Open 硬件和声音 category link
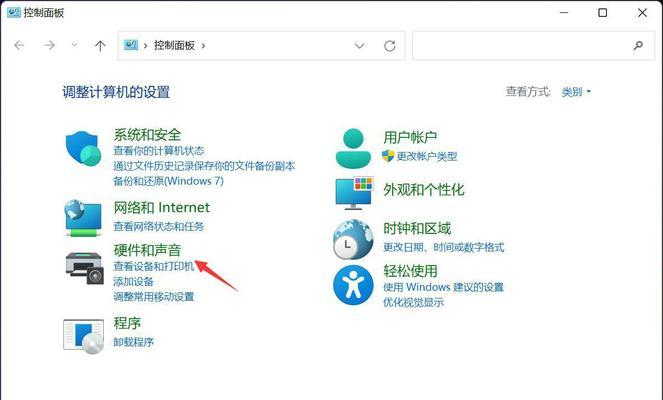This screenshot has width=663, height=400. [147, 250]
